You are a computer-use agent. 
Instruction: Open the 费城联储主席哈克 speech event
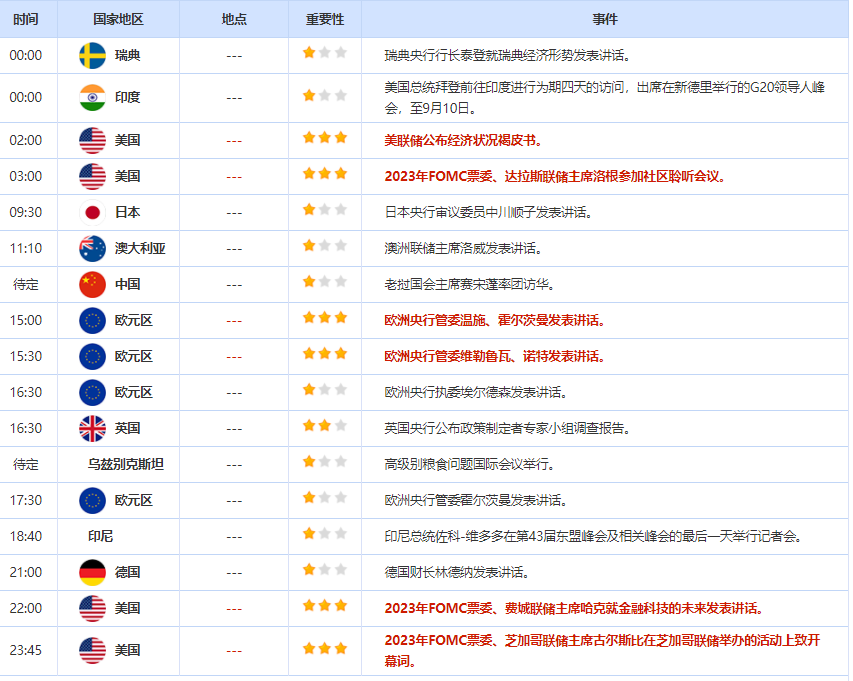pos(574,608)
